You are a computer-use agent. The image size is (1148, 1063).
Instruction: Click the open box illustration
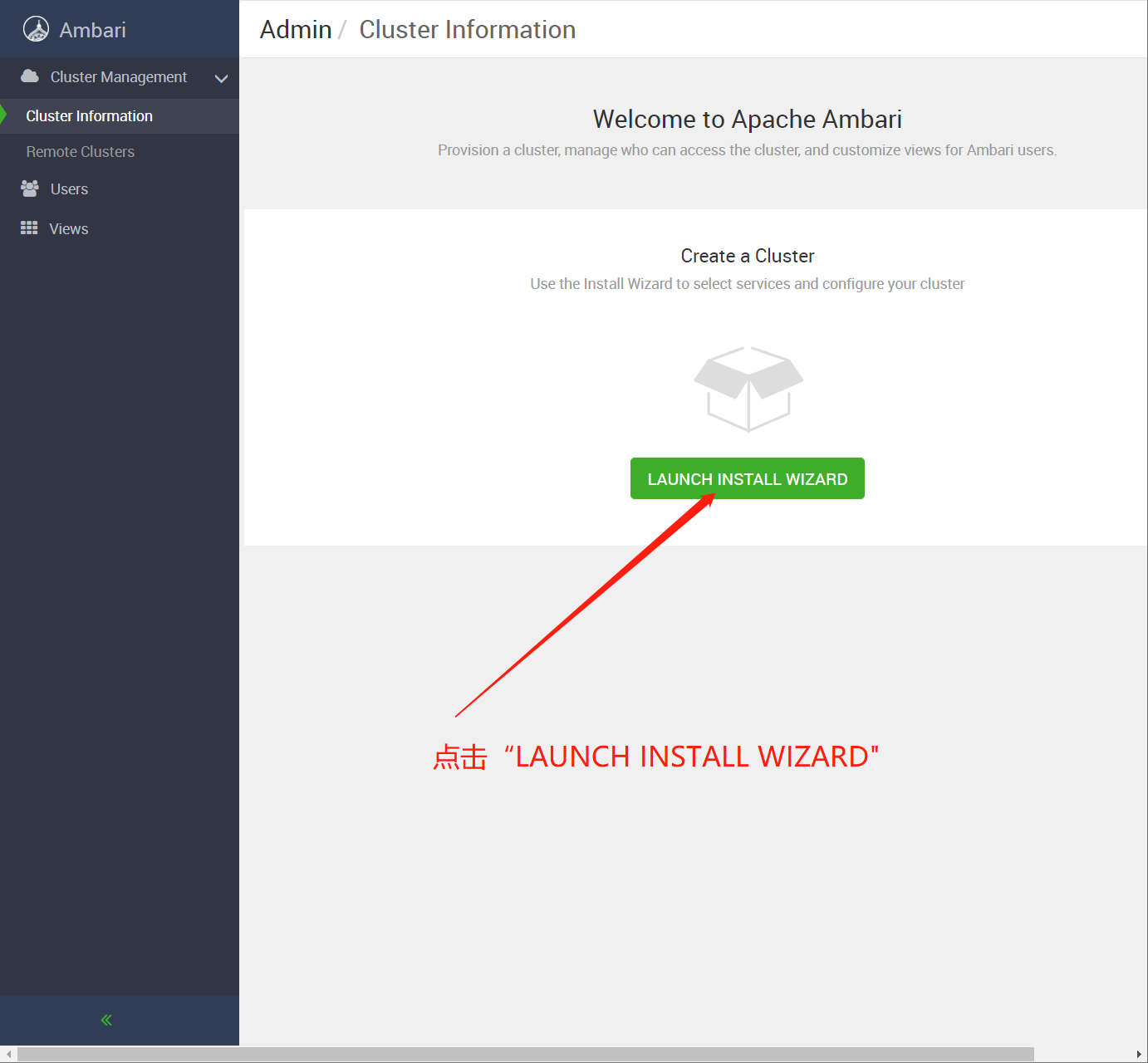pyautogui.click(x=748, y=389)
